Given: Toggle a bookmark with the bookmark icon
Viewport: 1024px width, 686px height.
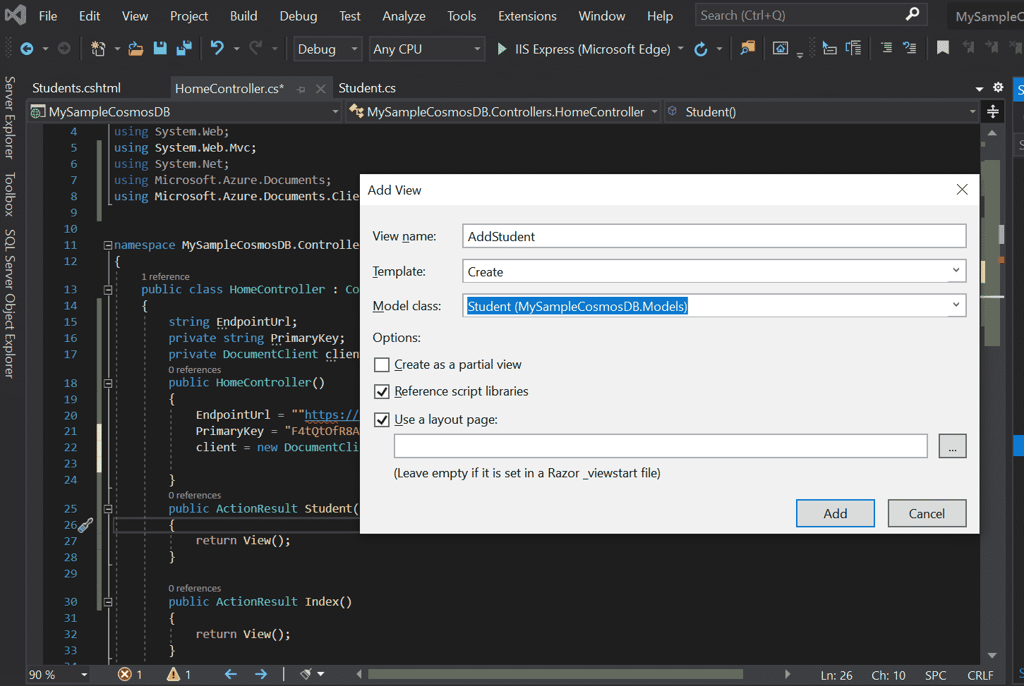Looking at the screenshot, I should [941, 46].
